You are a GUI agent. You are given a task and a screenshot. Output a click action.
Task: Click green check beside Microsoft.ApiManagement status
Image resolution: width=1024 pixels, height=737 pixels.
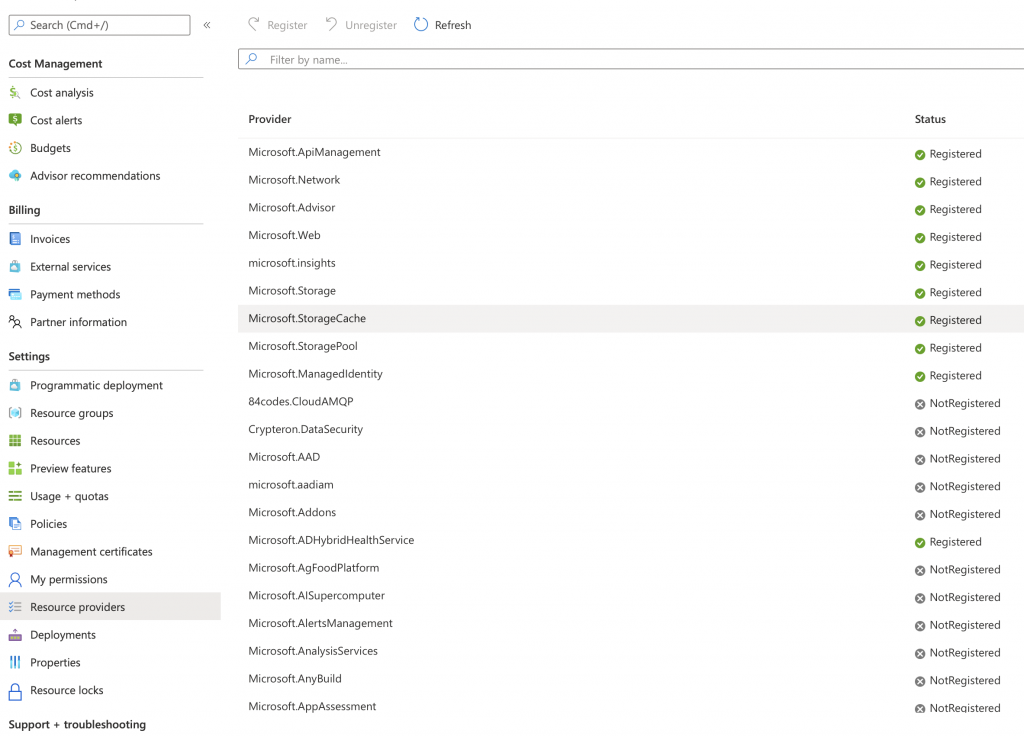click(x=920, y=155)
